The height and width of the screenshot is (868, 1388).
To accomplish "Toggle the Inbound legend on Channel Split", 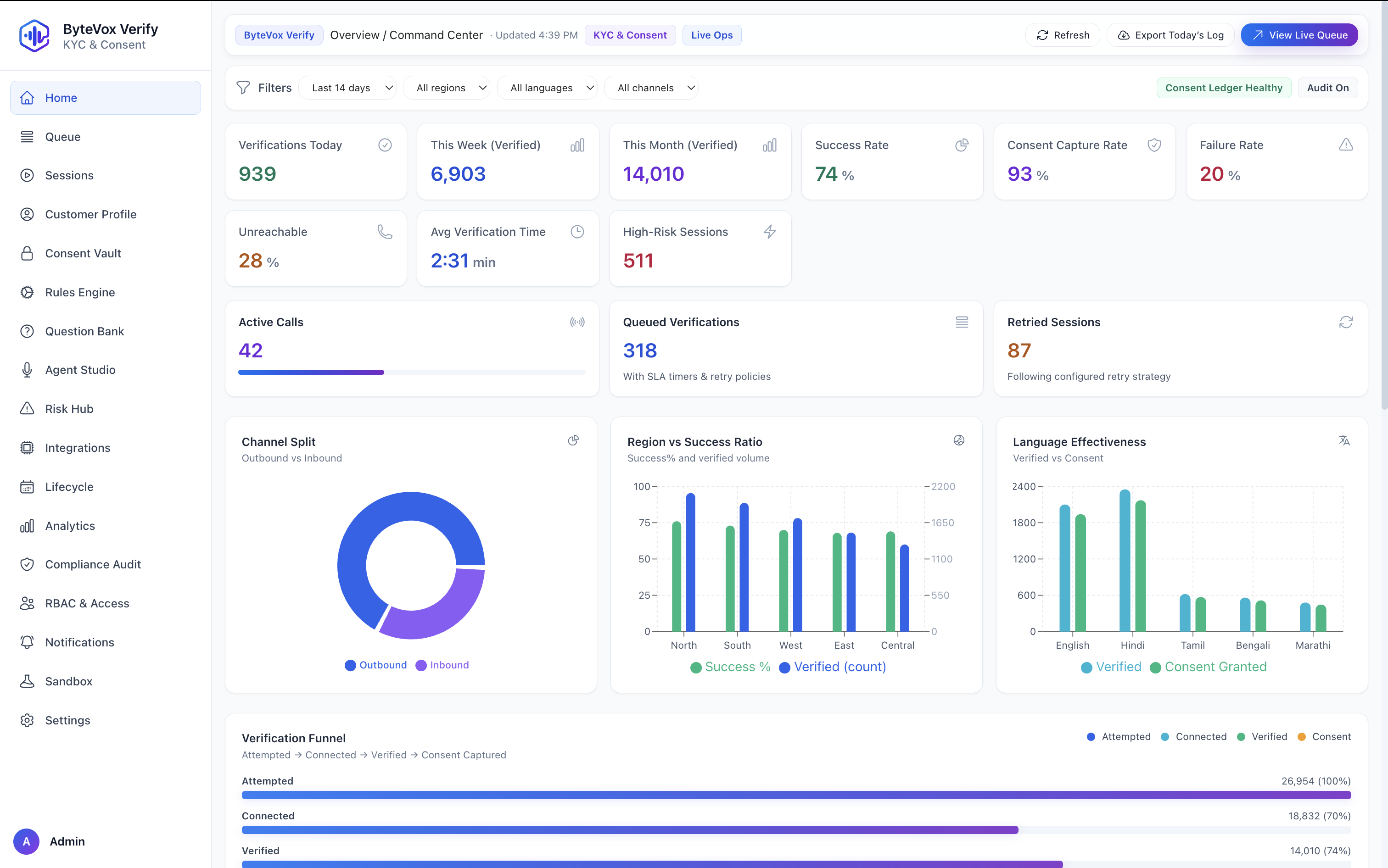I will 442,665.
